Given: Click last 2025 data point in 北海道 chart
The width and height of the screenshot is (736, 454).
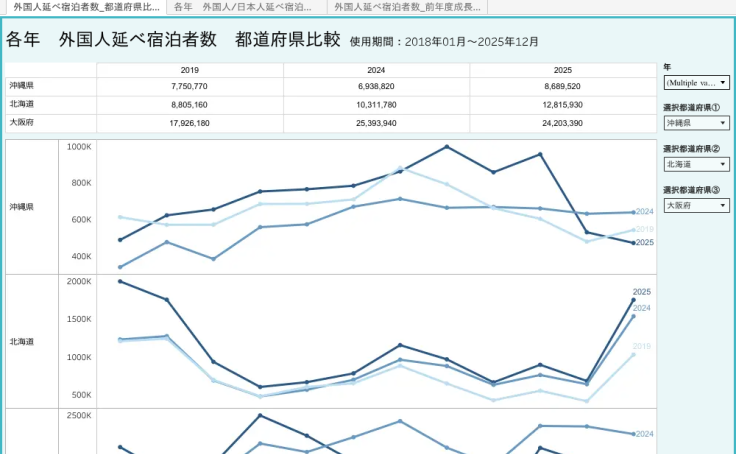Looking at the screenshot, I should [x=633, y=300].
